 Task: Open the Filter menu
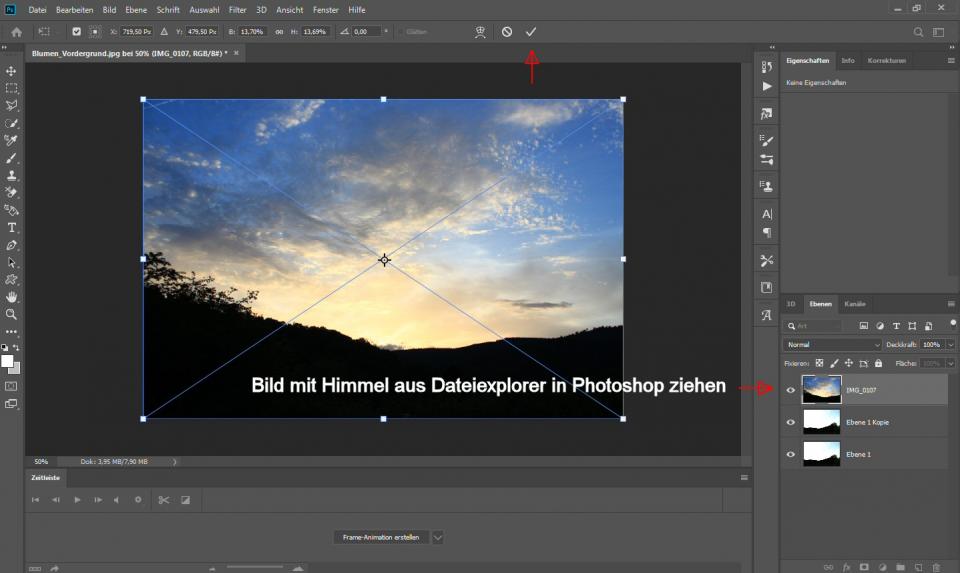237,9
